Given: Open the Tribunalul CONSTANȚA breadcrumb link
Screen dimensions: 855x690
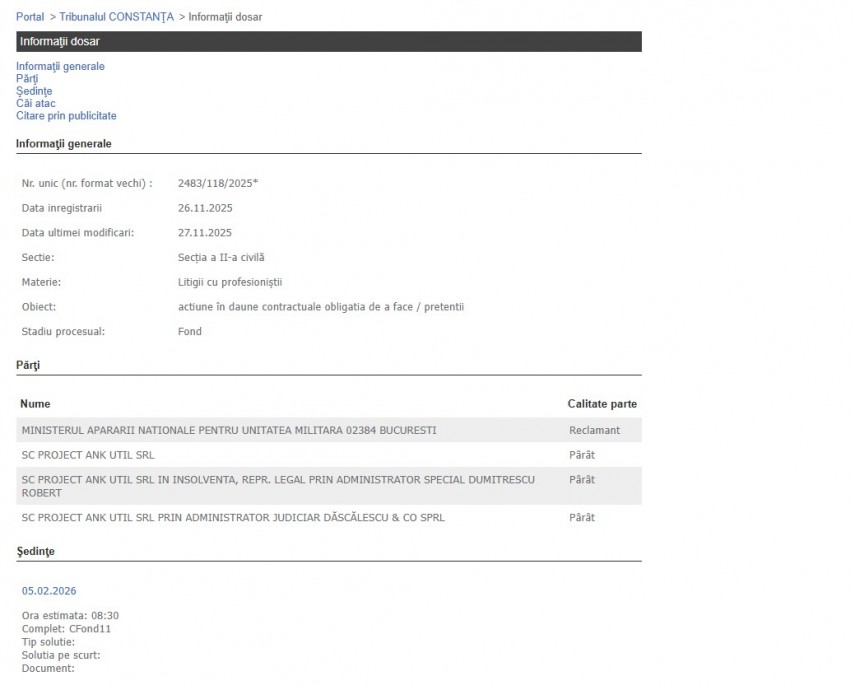Looking at the screenshot, I should point(116,17).
